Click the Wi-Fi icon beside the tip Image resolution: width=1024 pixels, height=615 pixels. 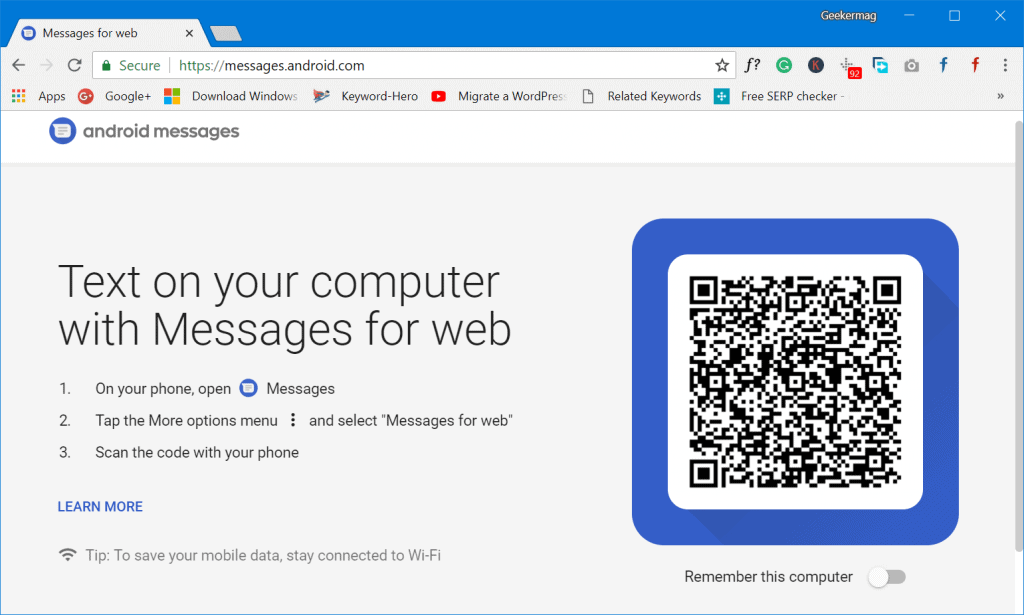click(67, 555)
